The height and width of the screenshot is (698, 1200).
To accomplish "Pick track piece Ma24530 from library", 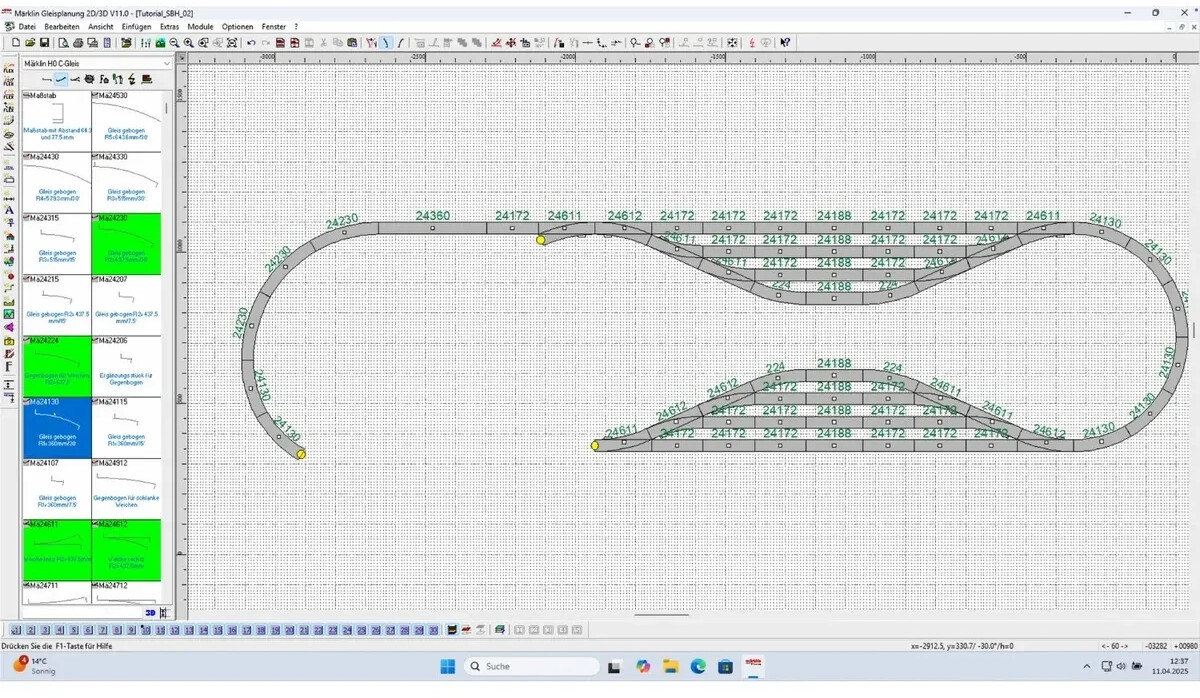I will tap(126, 120).
